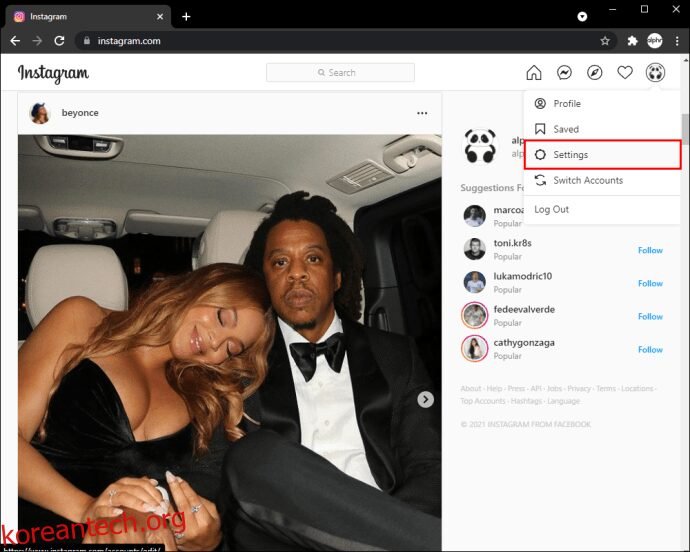Open beyonce username link on post
This screenshot has width=690, height=552.
[x=80, y=113]
